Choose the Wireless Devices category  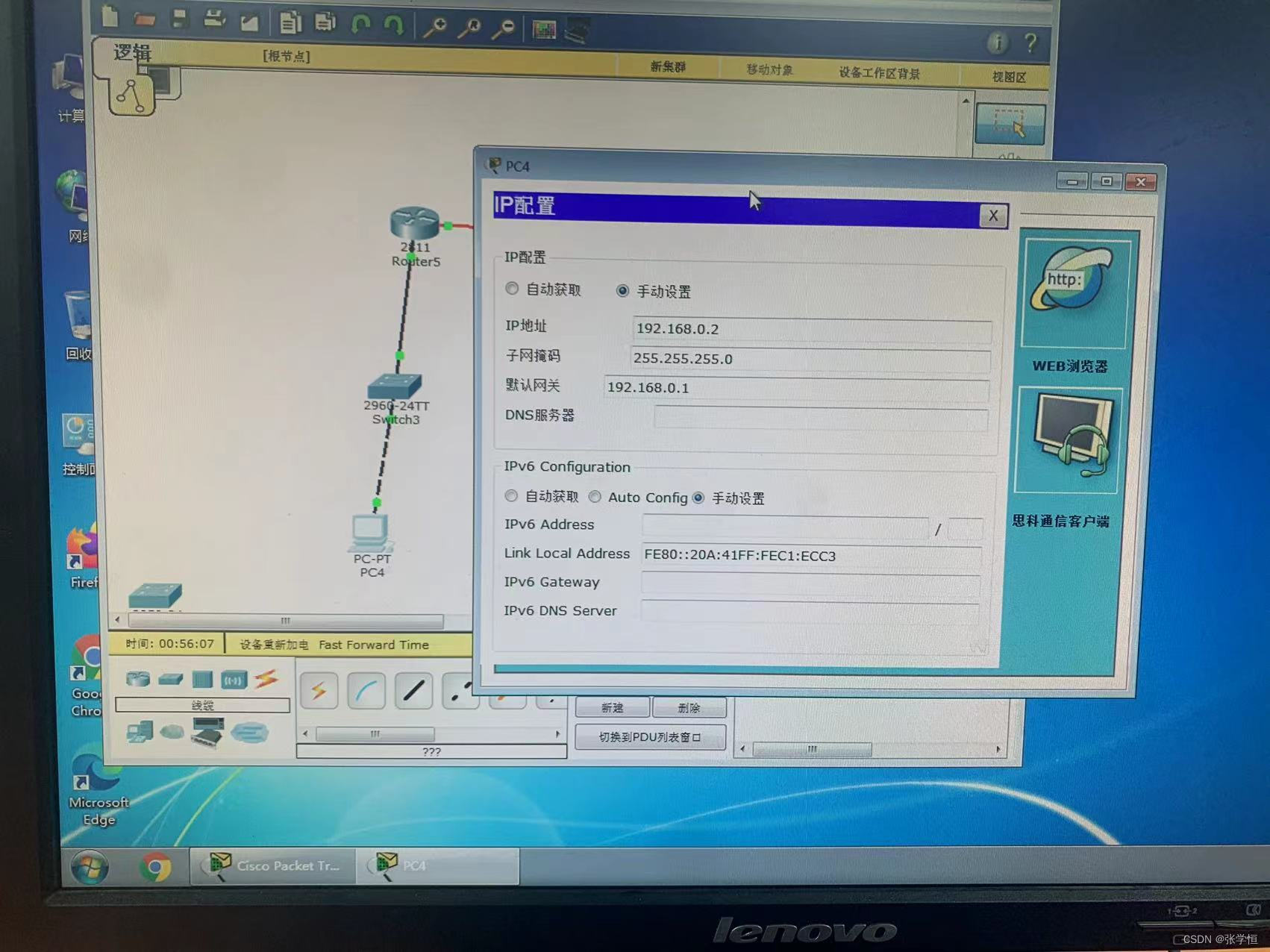tap(234, 680)
